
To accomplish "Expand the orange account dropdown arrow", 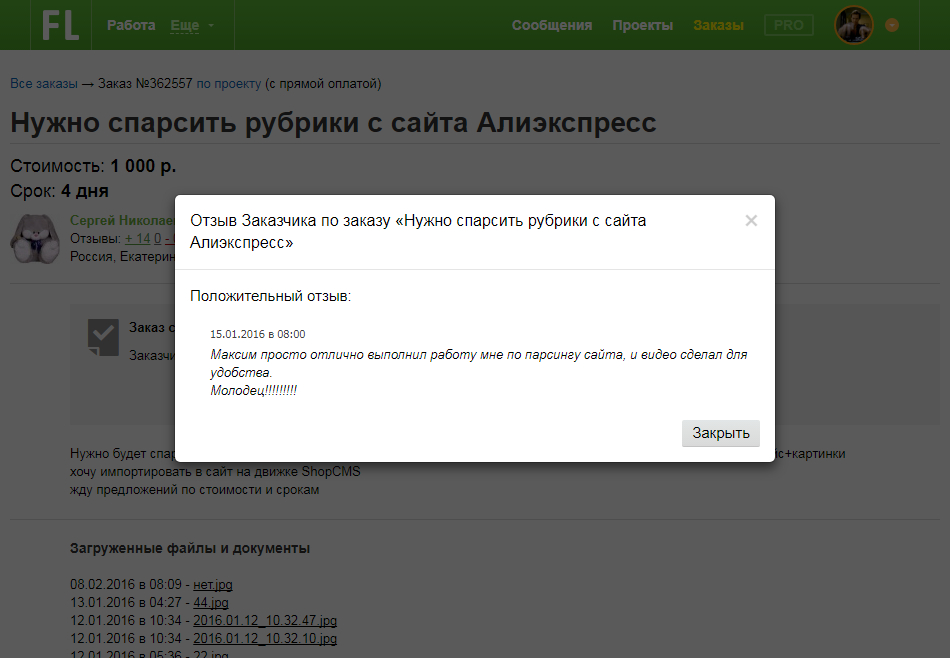I will pos(892,25).
